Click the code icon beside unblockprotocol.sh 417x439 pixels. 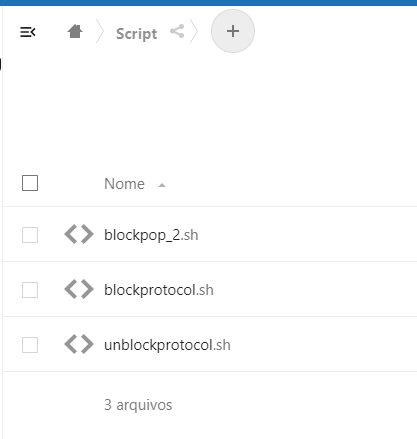[x=79, y=344]
